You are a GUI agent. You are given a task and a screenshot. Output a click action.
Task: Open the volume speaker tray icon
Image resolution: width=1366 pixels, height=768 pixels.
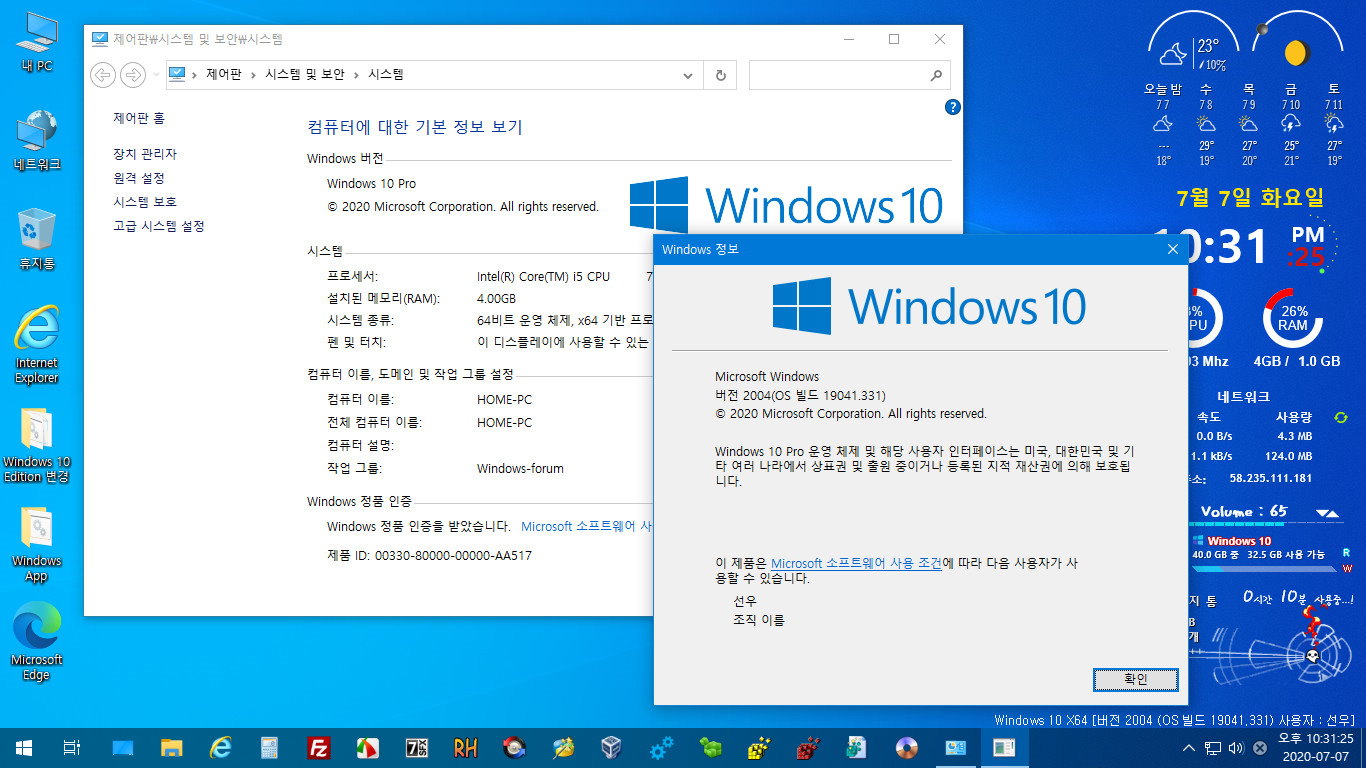1235,747
